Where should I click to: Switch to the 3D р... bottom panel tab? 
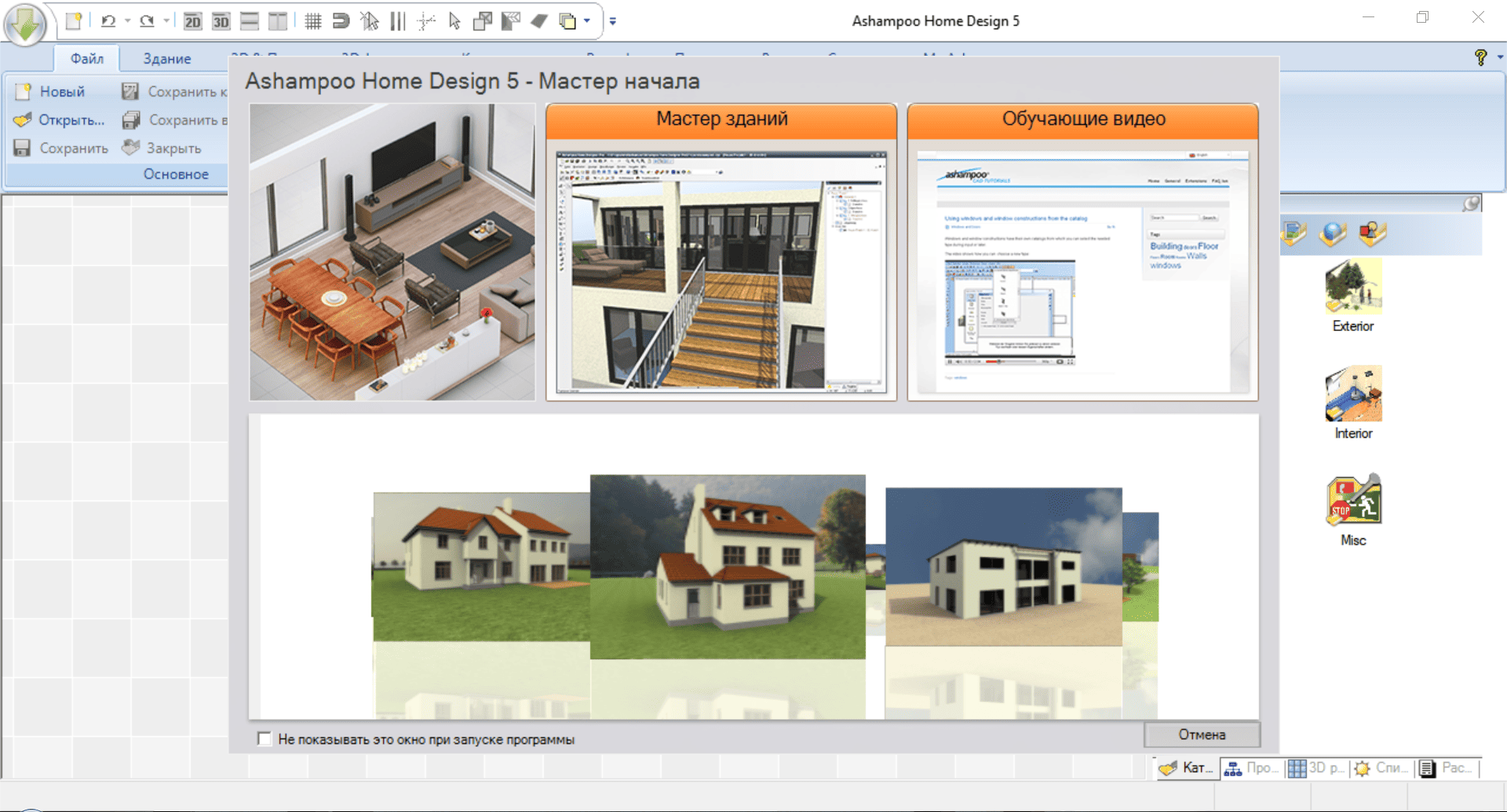(1316, 768)
